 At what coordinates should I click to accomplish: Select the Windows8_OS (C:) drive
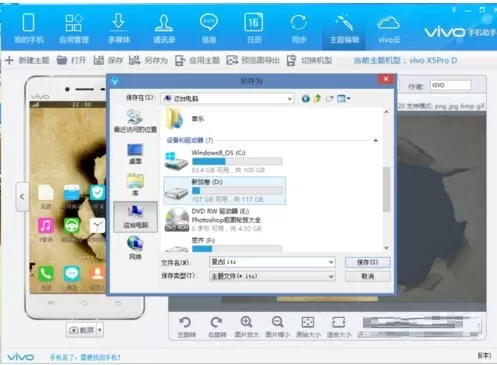(224, 162)
